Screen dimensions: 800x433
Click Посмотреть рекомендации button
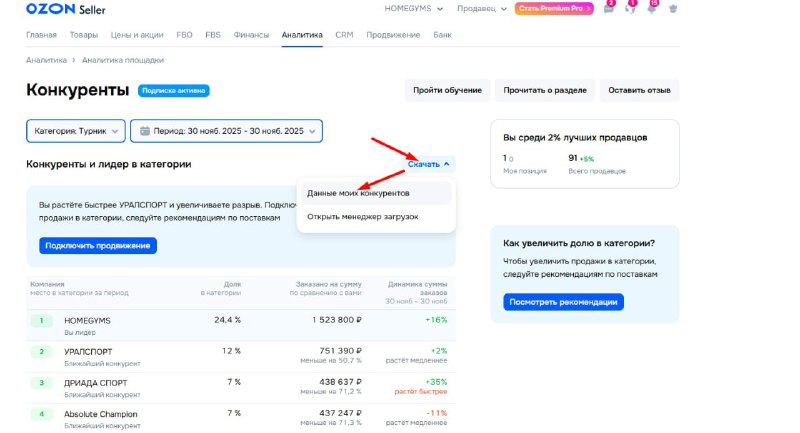(563, 302)
